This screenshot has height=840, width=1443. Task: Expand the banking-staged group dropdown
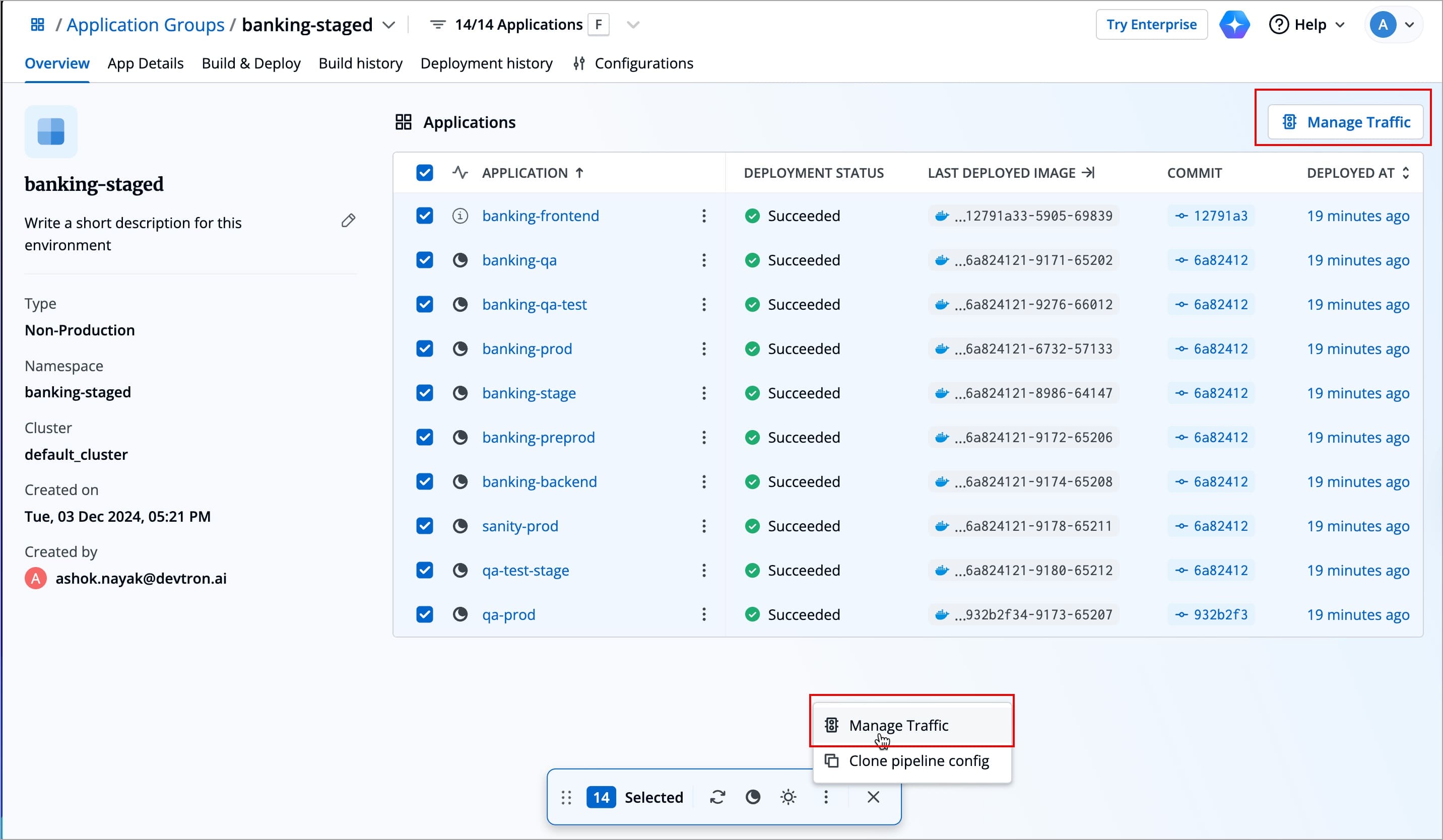point(389,25)
